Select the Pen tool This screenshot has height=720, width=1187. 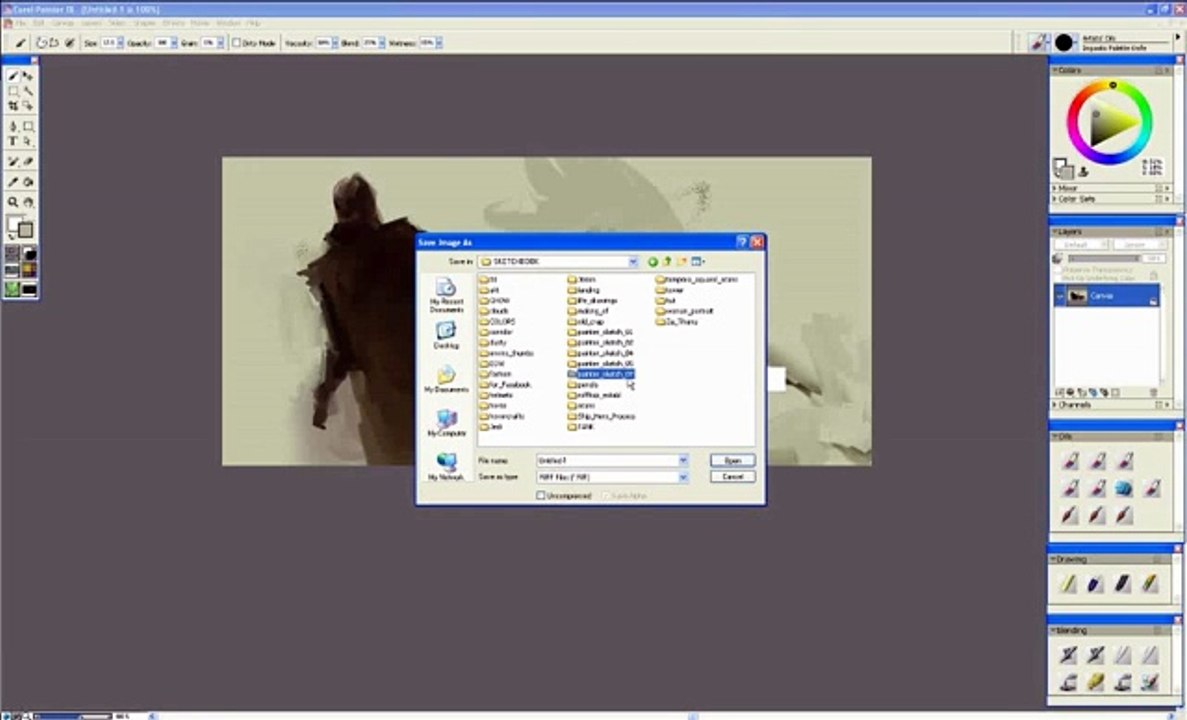13,126
